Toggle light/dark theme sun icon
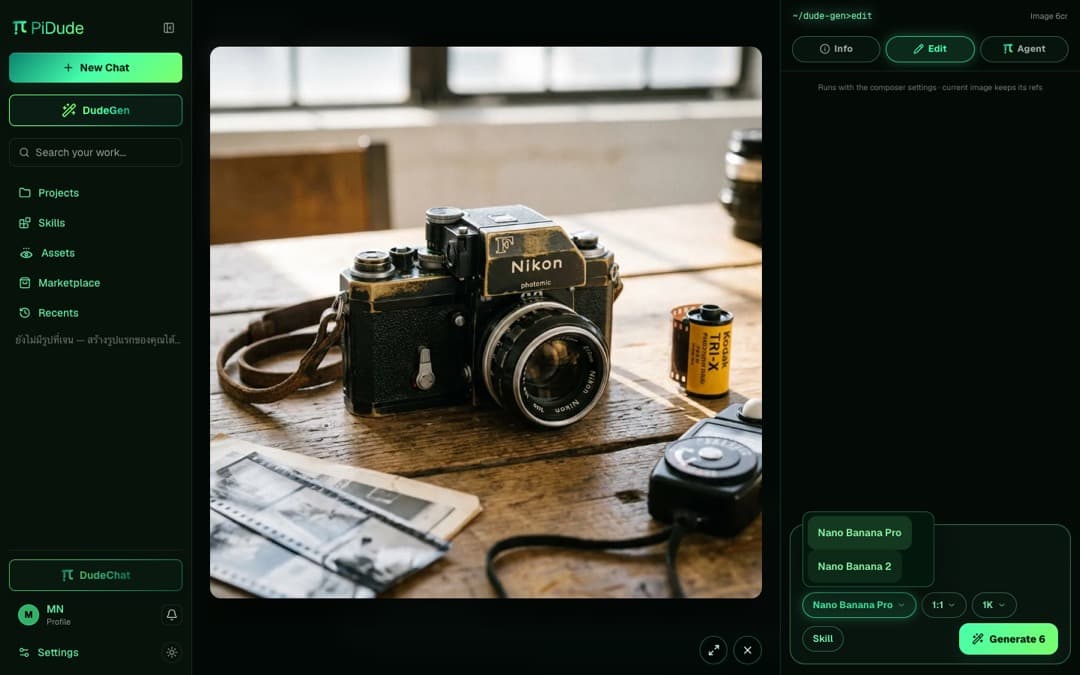 point(172,652)
